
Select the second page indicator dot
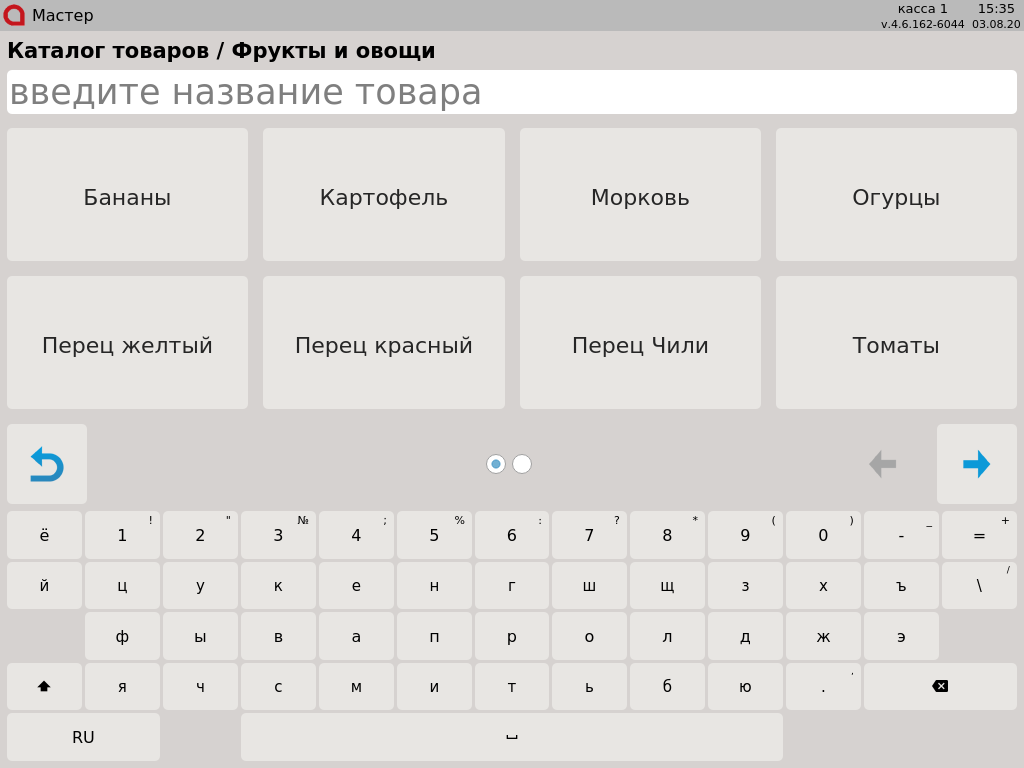(522, 464)
